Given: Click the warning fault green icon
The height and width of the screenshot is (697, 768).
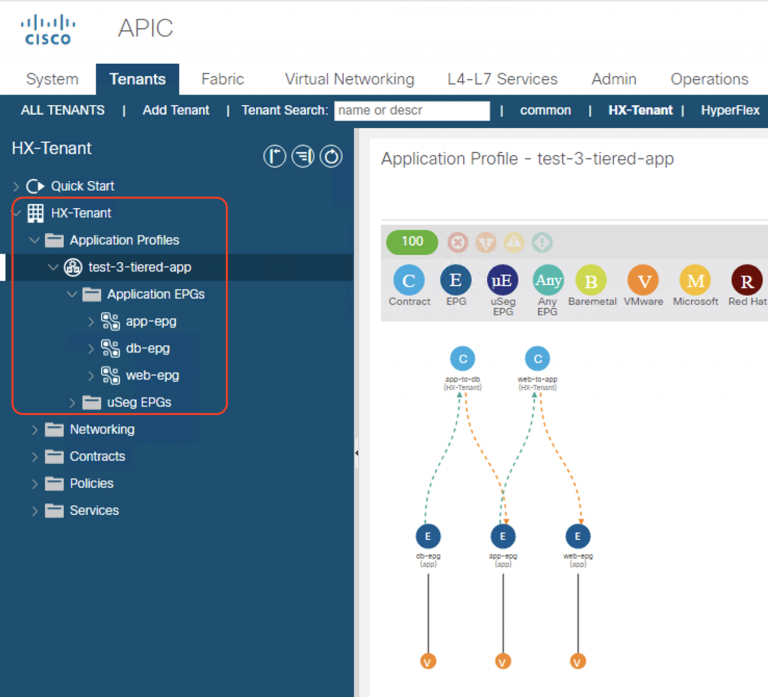Looking at the screenshot, I should 542,242.
